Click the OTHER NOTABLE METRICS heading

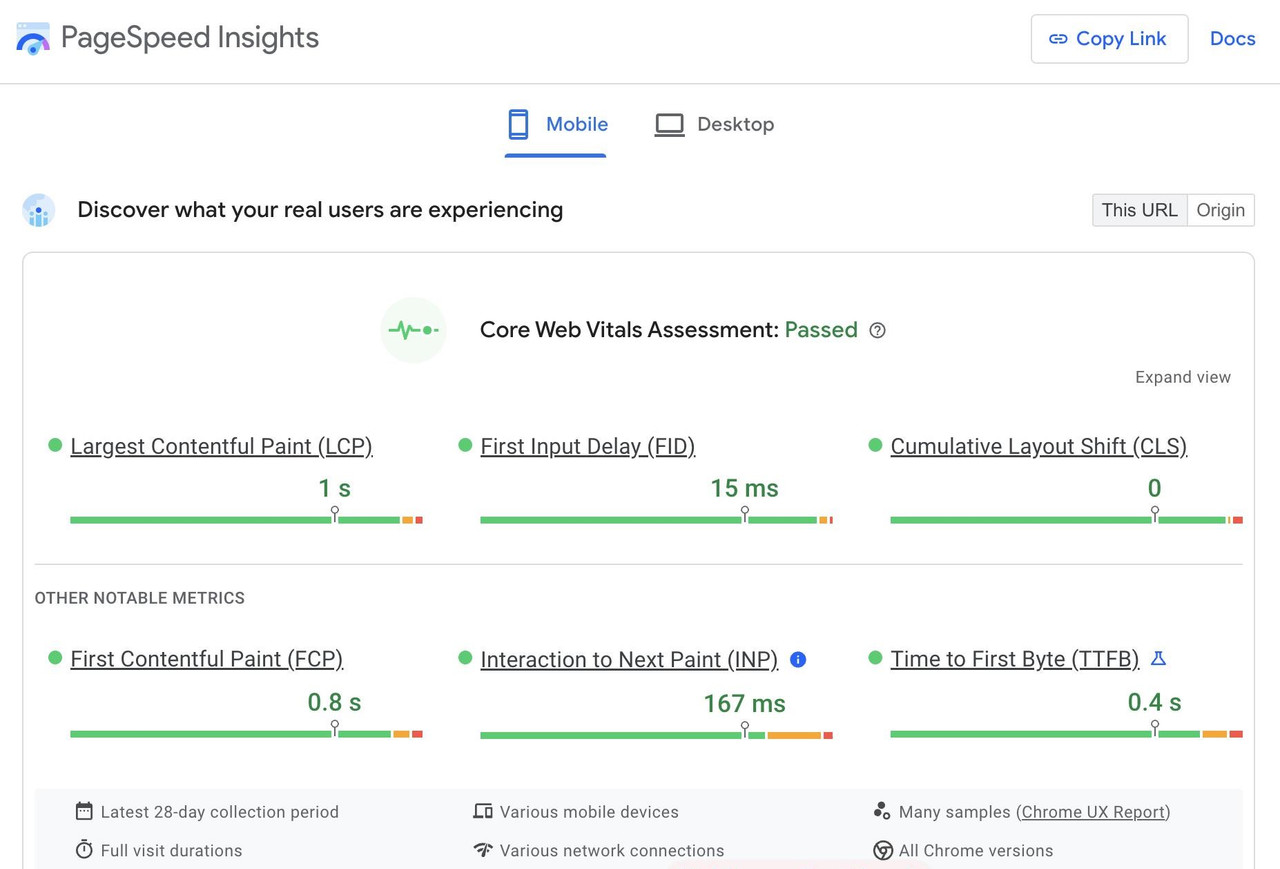point(140,598)
